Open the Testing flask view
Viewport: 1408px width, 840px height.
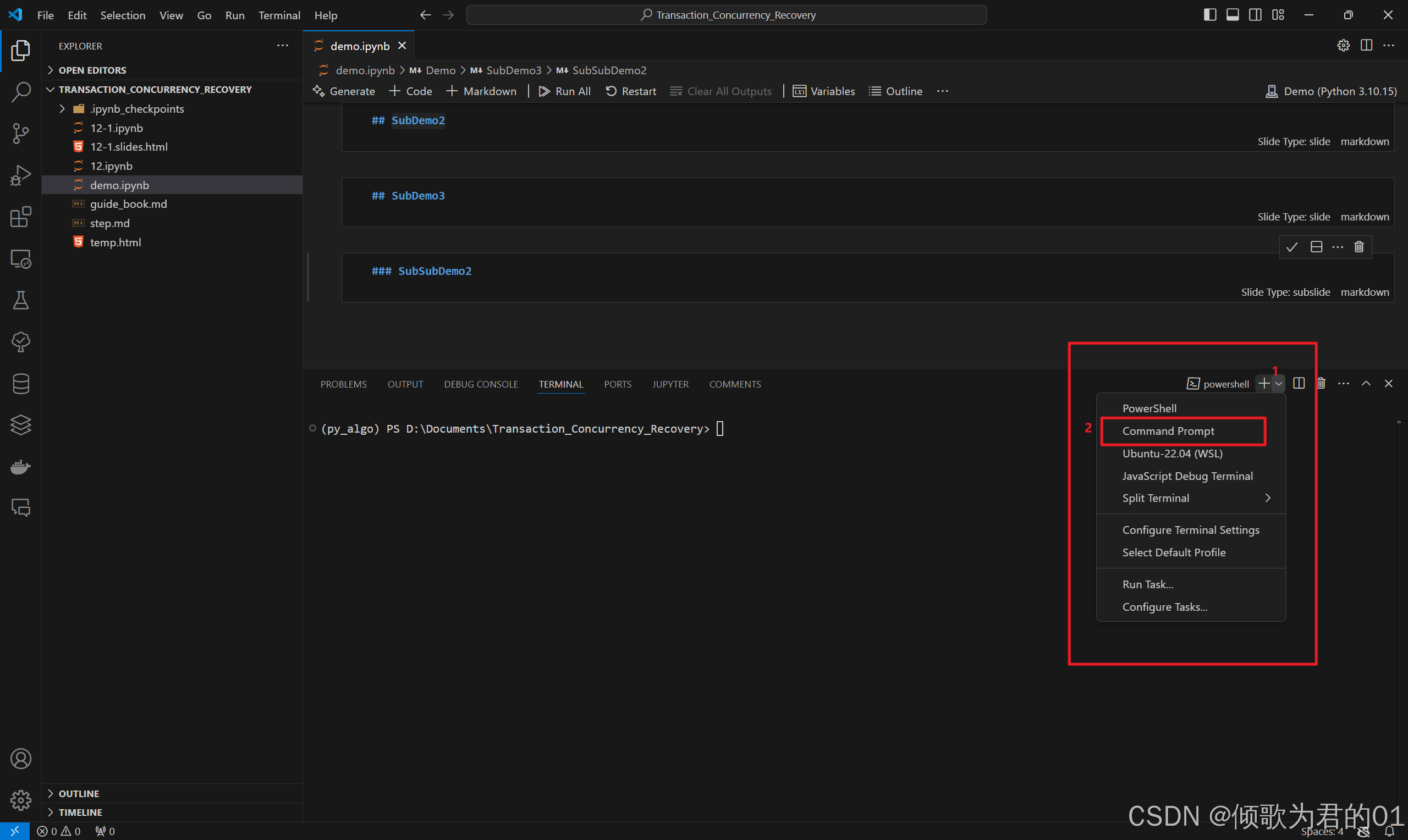pyautogui.click(x=21, y=300)
